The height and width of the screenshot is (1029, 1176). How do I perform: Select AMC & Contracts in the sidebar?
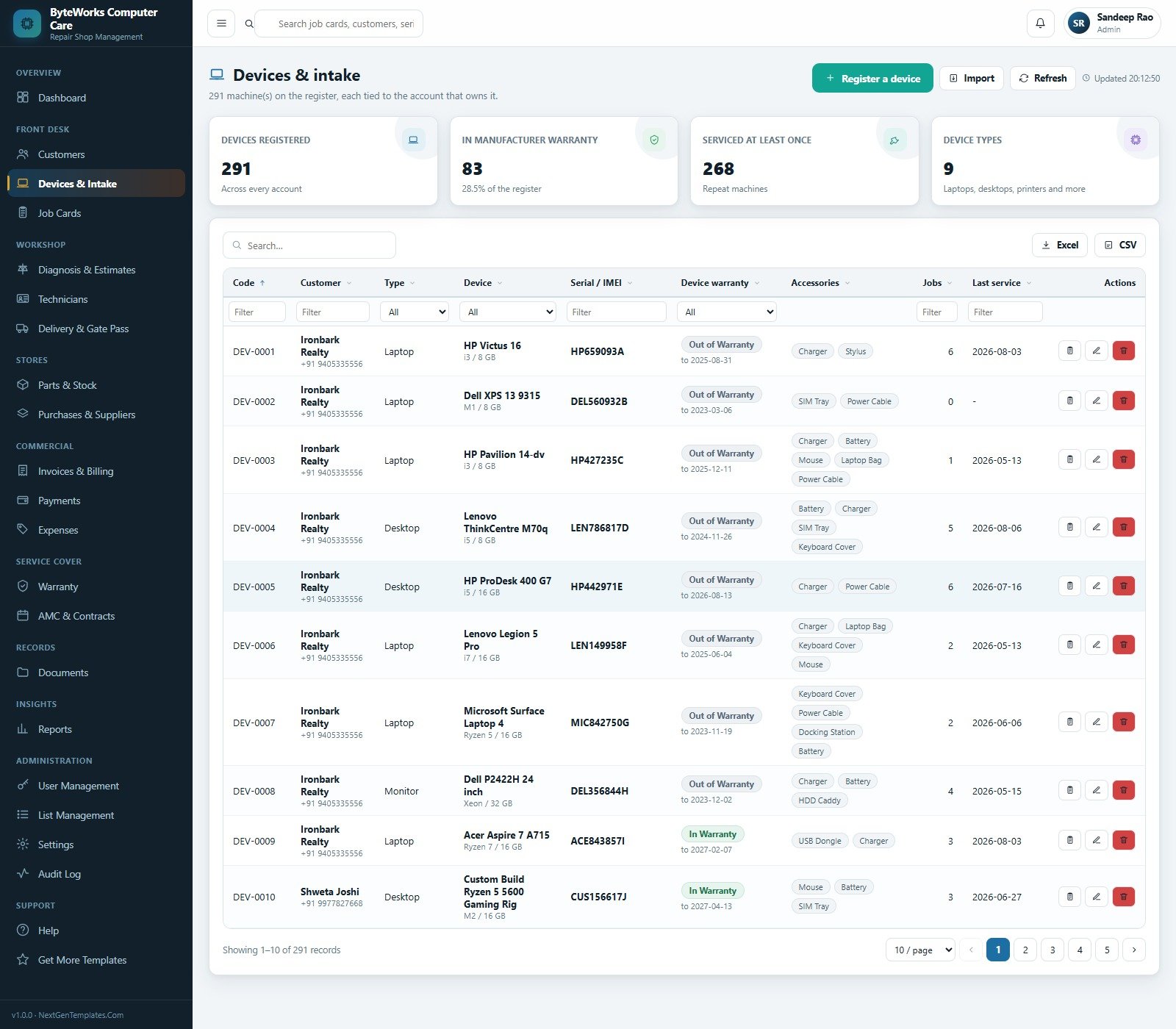click(96, 616)
